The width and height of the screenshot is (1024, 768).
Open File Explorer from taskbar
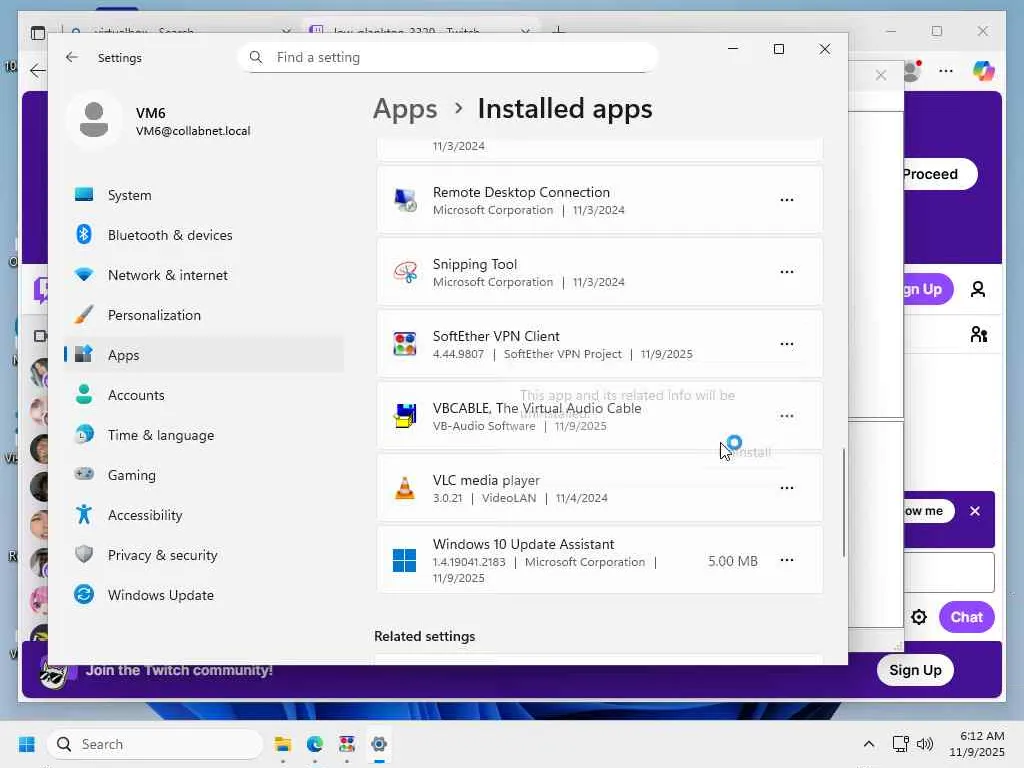pyautogui.click(x=283, y=744)
